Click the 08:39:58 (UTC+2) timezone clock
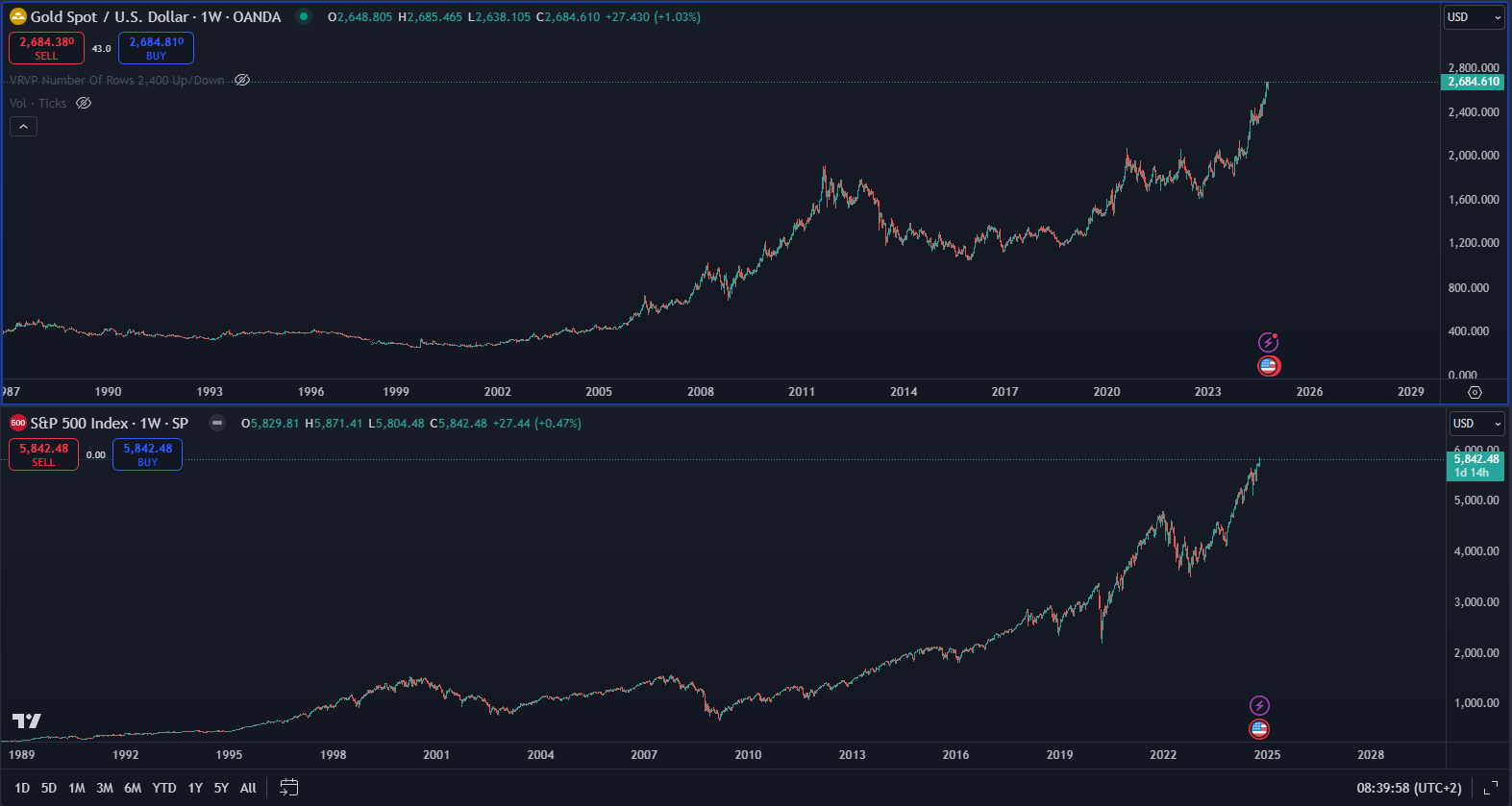 tap(1408, 788)
